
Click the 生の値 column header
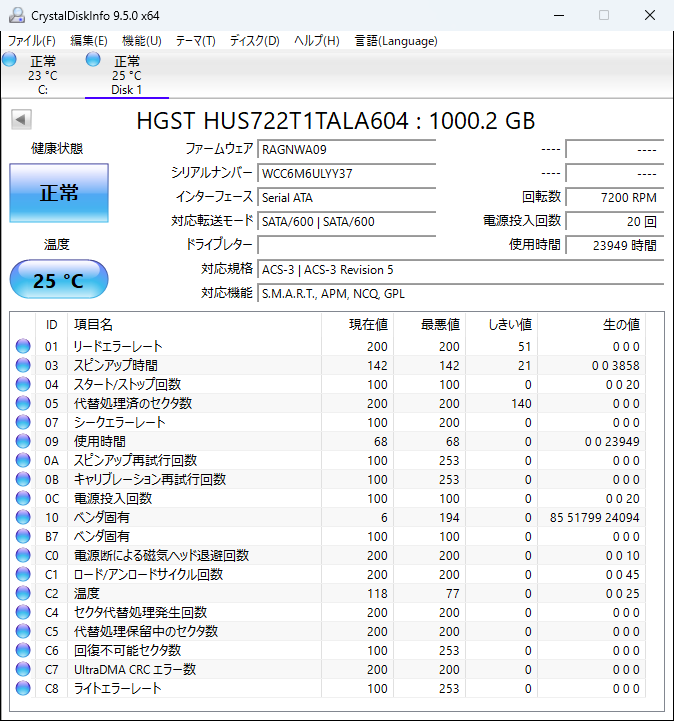coord(620,325)
